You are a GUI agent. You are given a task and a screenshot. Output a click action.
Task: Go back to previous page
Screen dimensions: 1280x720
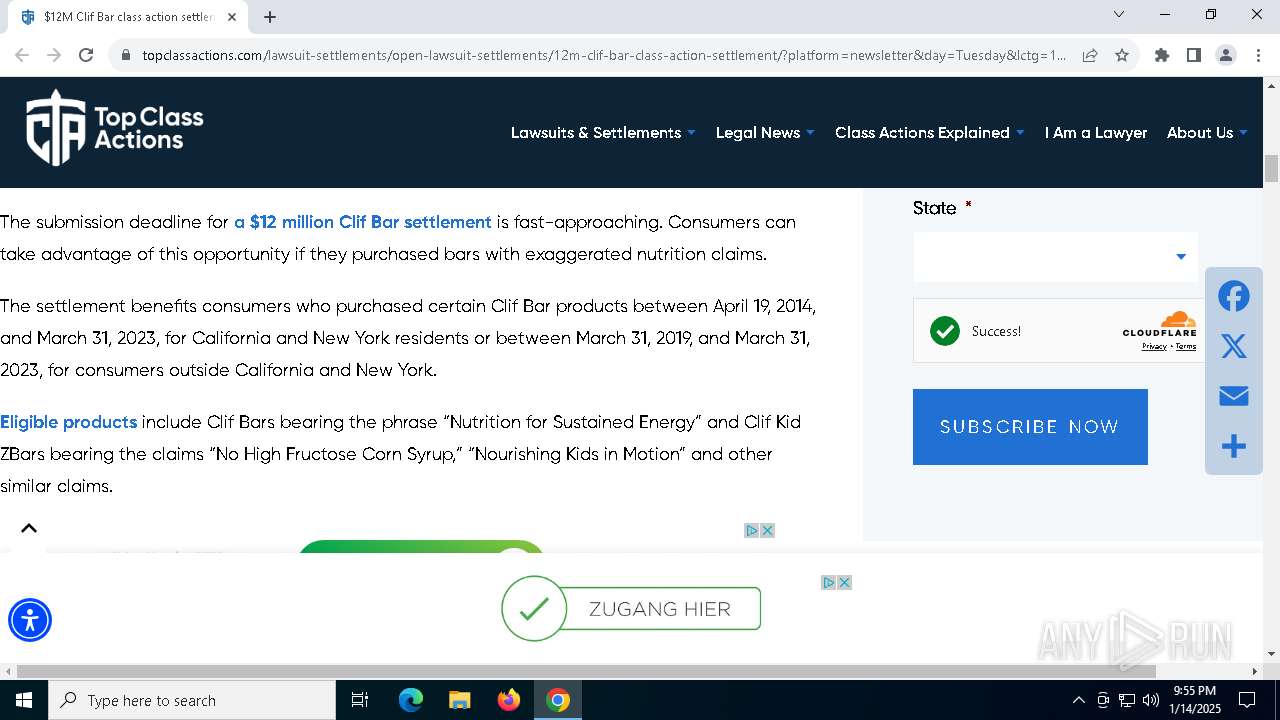(22, 55)
